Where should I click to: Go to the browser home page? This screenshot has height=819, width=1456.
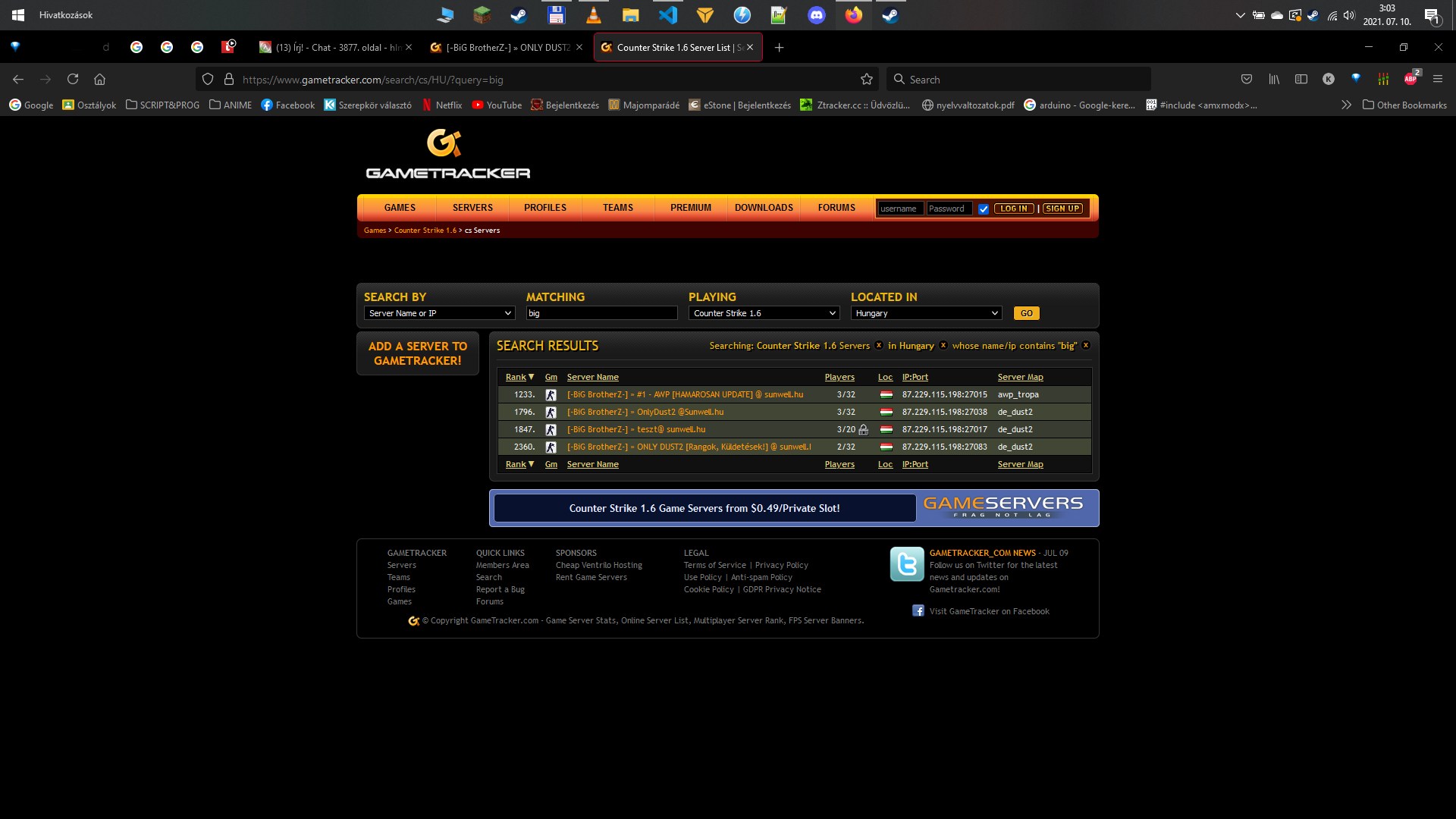[99, 79]
